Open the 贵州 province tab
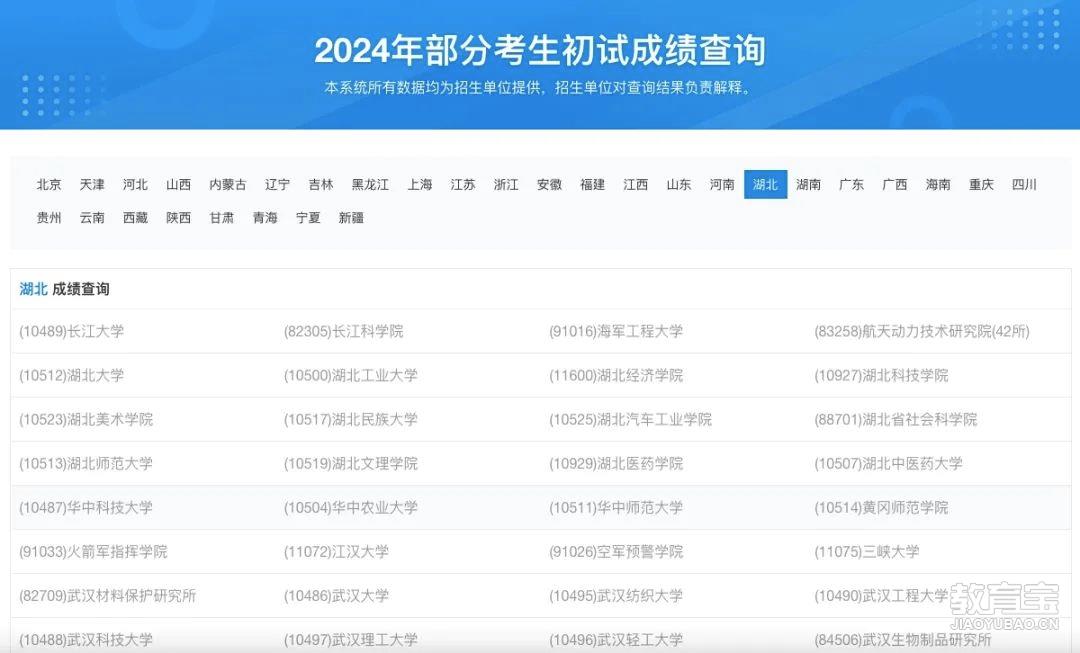The height and width of the screenshot is (653, 1080). coord(49,218)
